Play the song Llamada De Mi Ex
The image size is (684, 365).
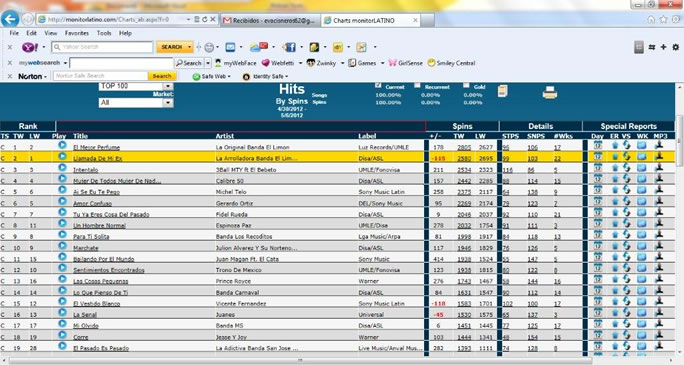pos(62,156)
